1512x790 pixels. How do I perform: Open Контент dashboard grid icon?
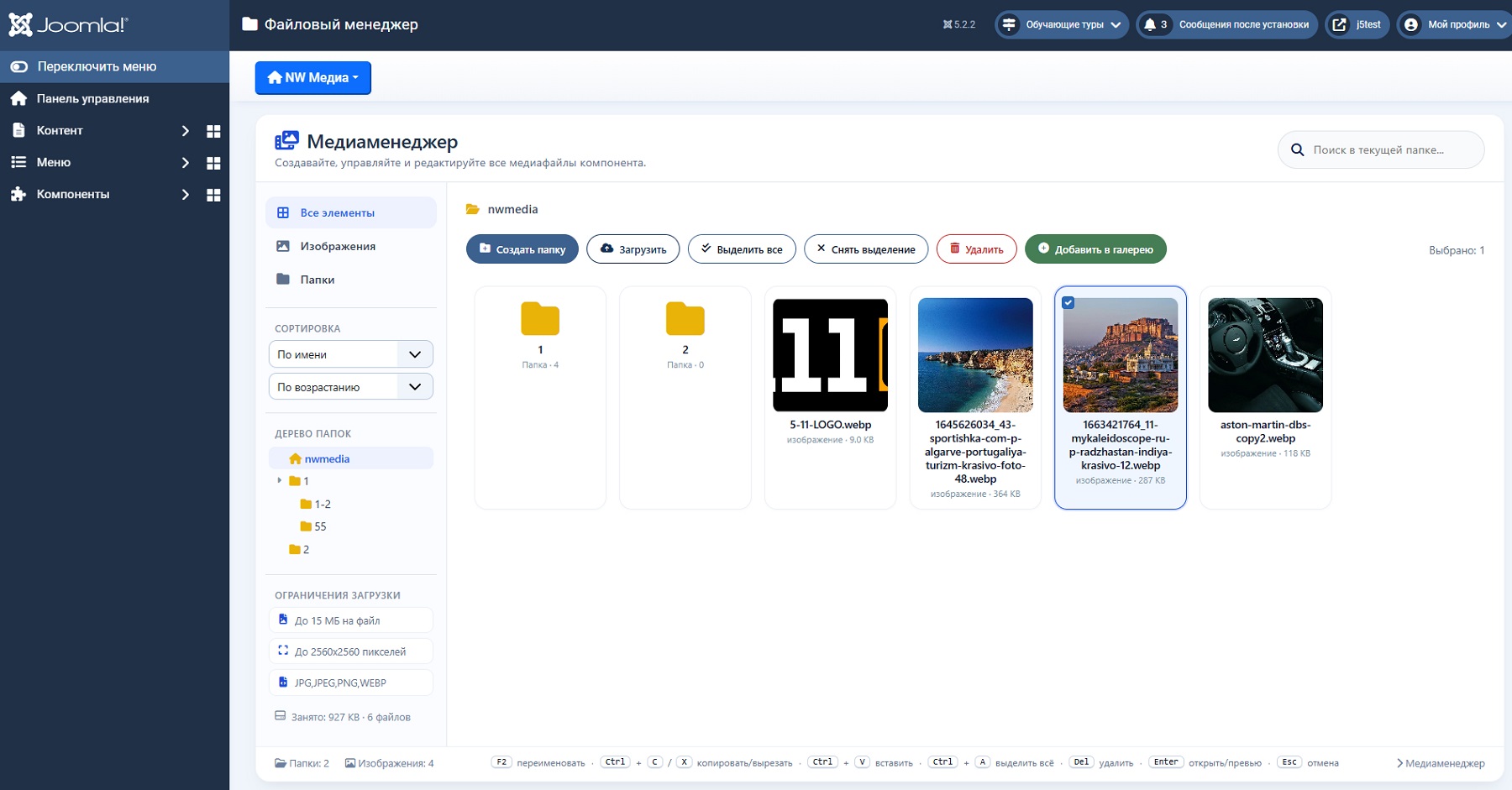(x=213, y=131)
